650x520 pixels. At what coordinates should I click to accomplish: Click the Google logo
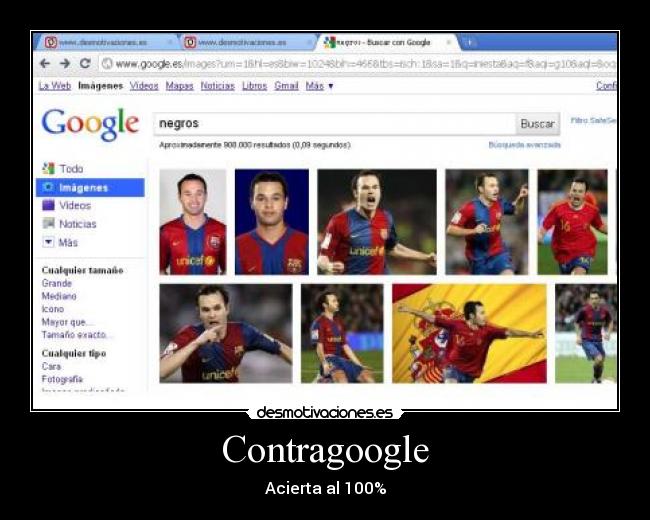tap(90, 124)
